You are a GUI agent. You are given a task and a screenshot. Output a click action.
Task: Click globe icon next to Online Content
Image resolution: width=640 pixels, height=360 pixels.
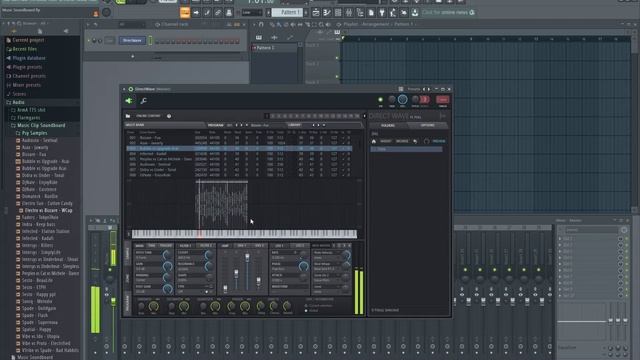169,116
